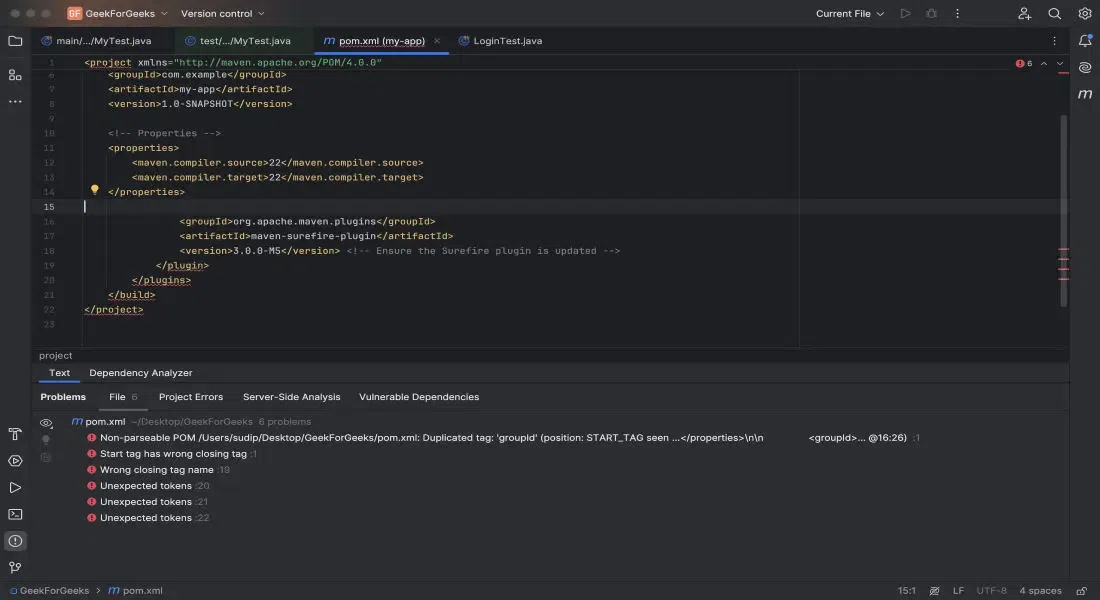Screen dimensions: 1100x600
Task: Select the pom.xml (my-app) tab
Action: click(x=382, y=41)
